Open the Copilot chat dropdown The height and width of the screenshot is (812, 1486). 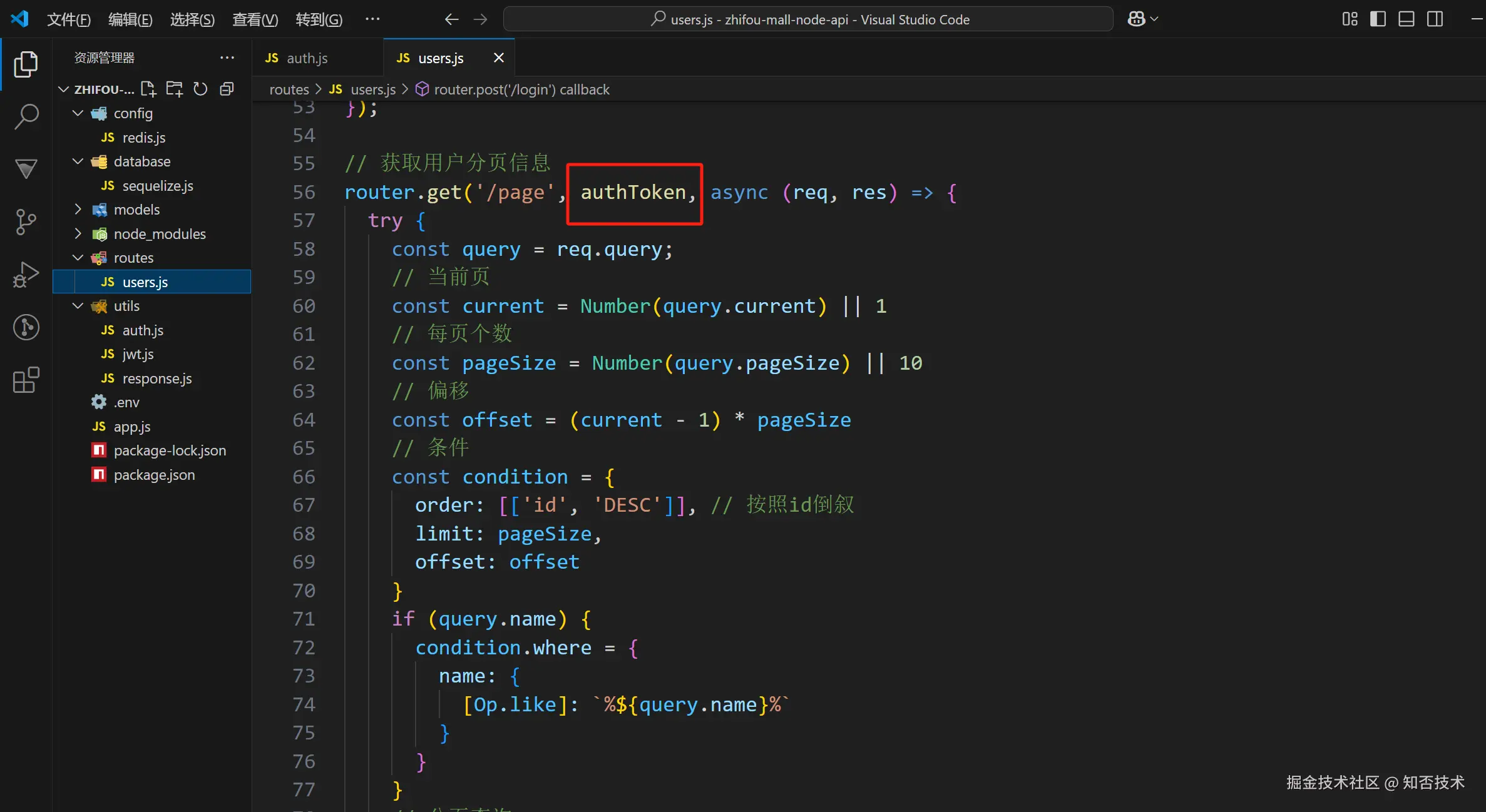pos(1155,19)
